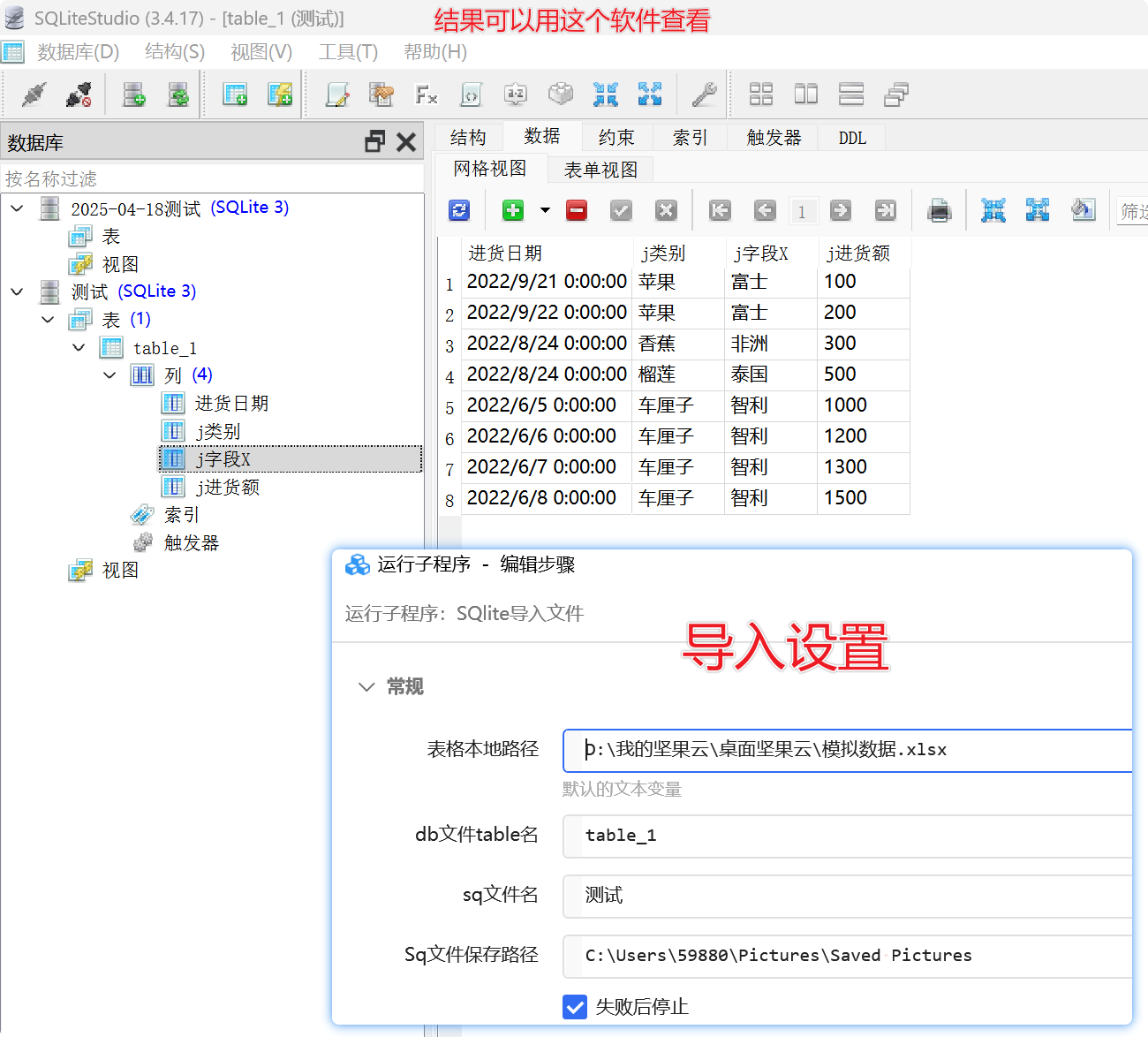Collapse the 表 (1) tree node
This screenshot has height=1037, width=1148.
click(x=48, y=320)
